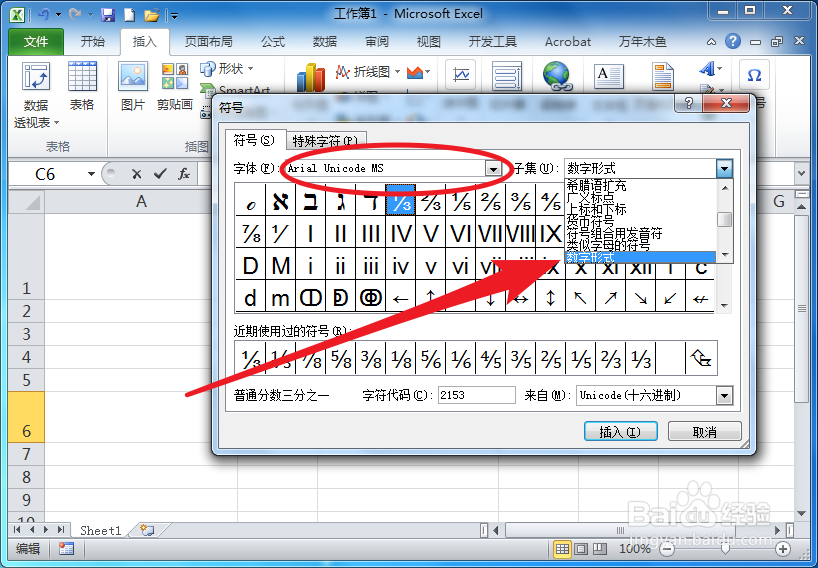Click the Open folder icon in quick access toolbar
Viewport: 818px width, 568px height.
pos(152,15)
